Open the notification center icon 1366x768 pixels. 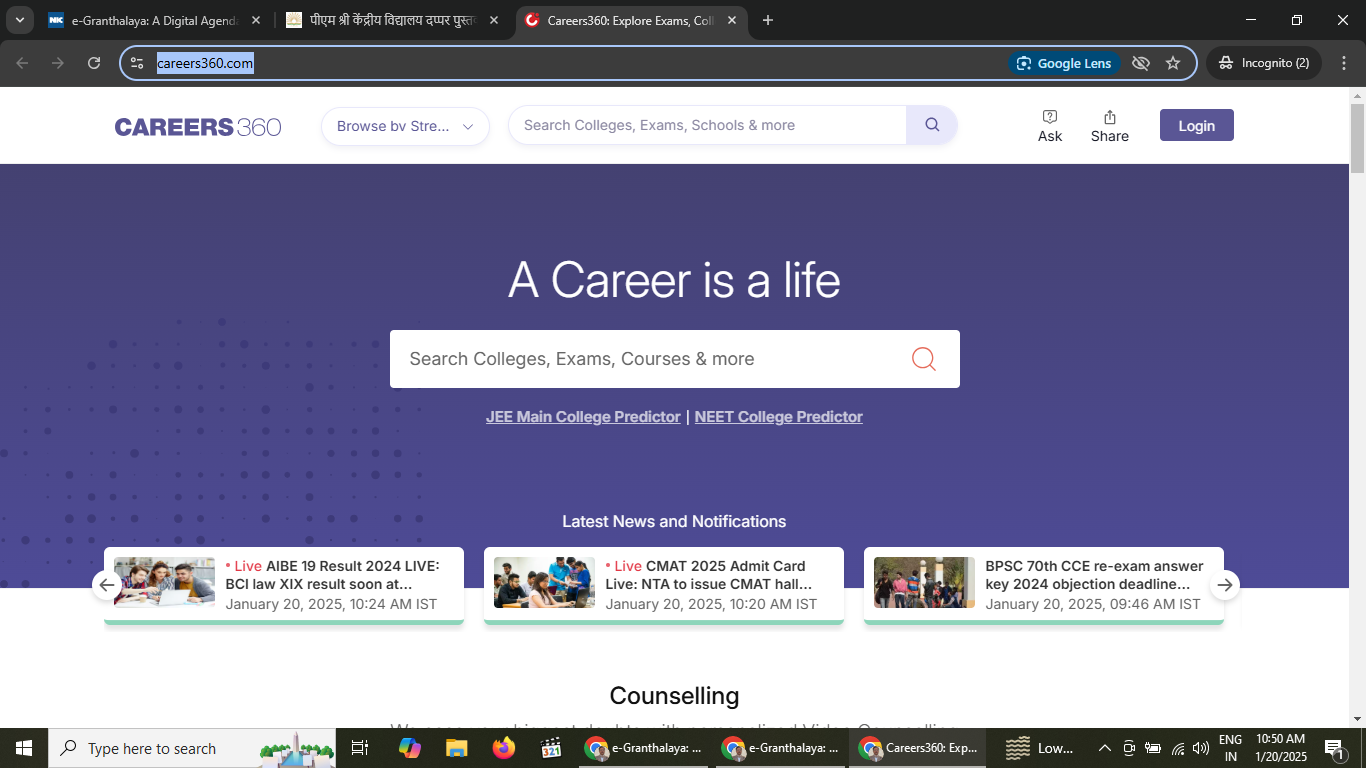click(1334, 748)
